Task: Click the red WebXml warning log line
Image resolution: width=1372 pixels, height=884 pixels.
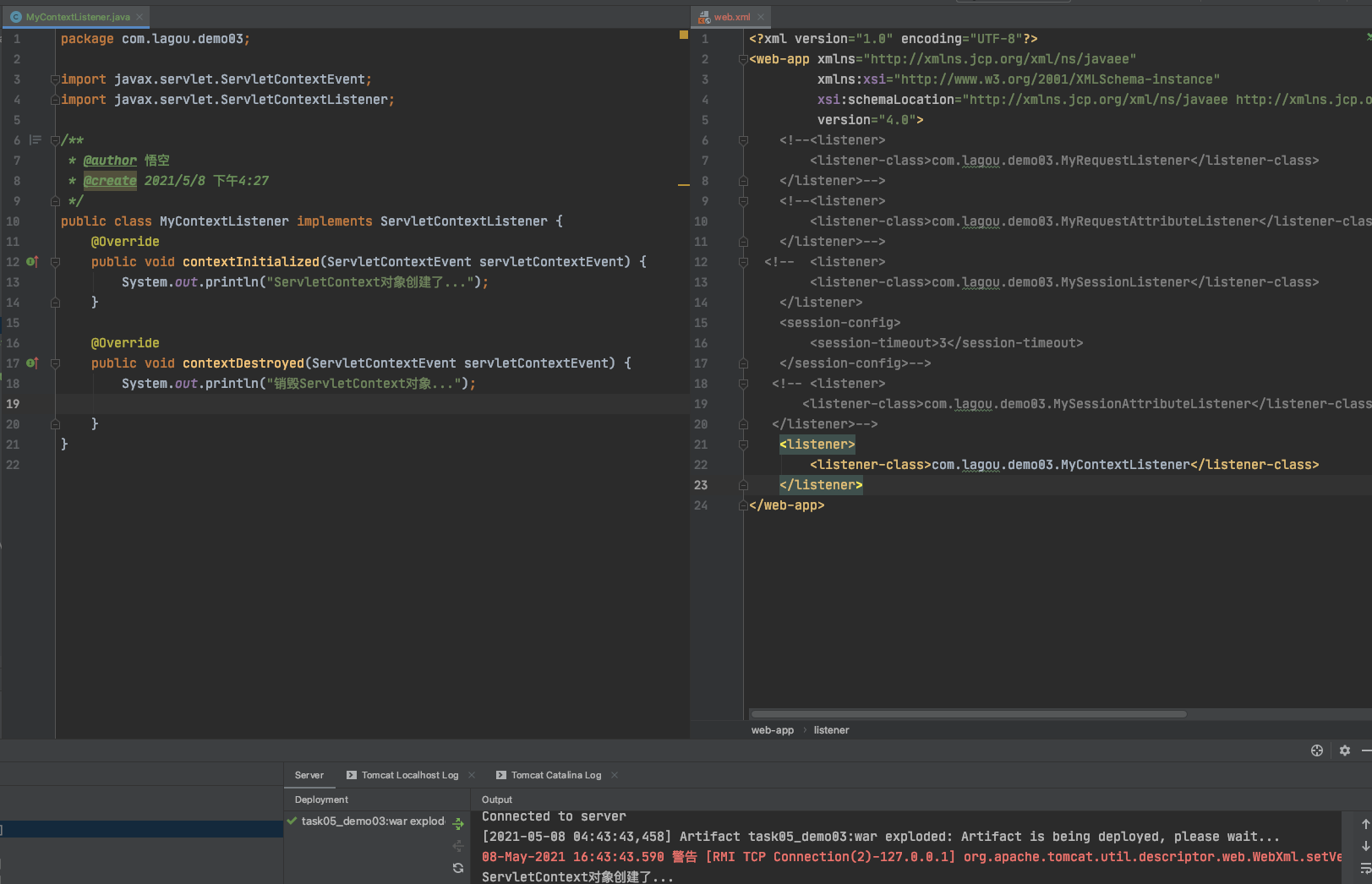Action: [911, 857]
